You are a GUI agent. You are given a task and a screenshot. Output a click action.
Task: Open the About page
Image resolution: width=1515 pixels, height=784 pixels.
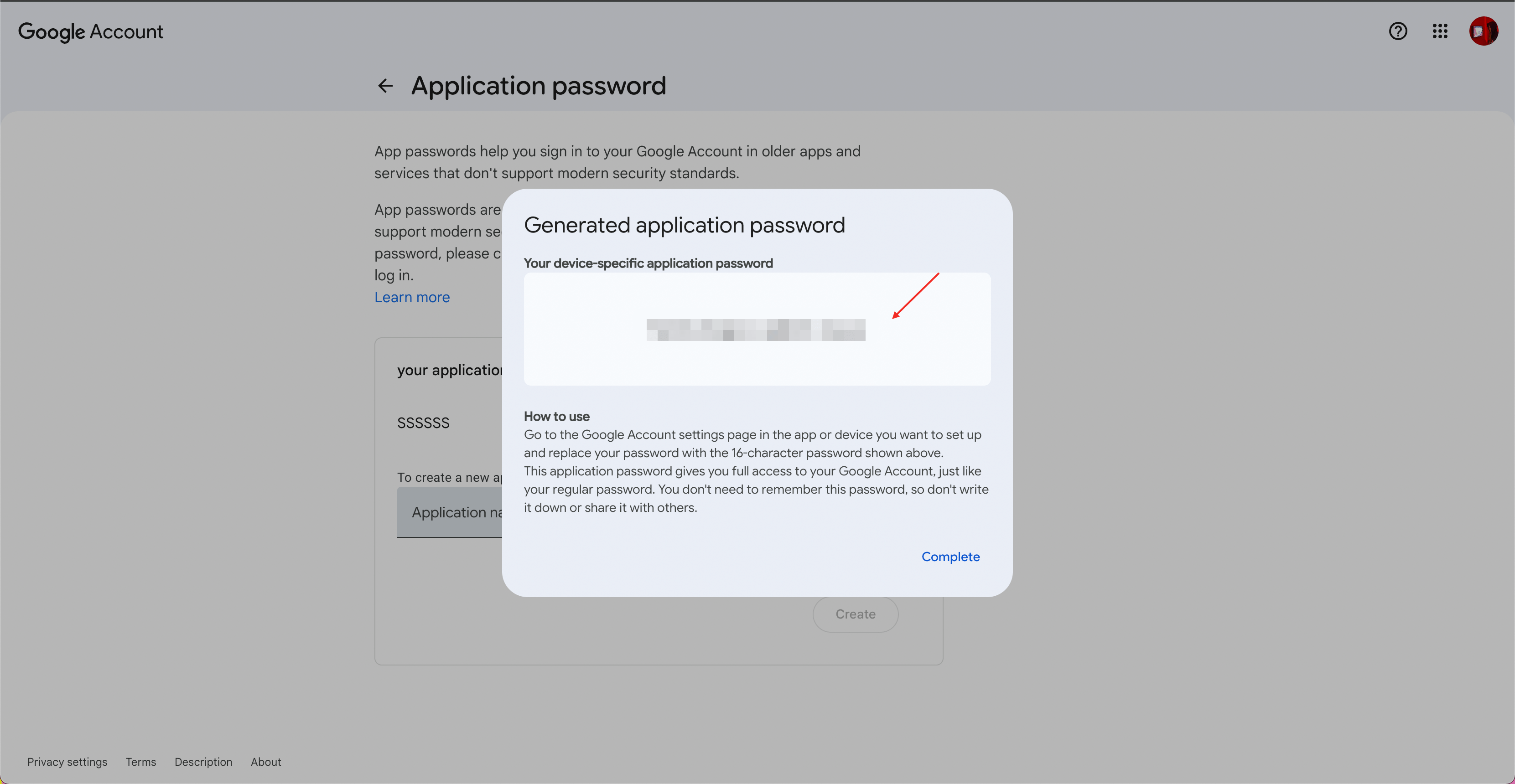[x=265, y=762]
